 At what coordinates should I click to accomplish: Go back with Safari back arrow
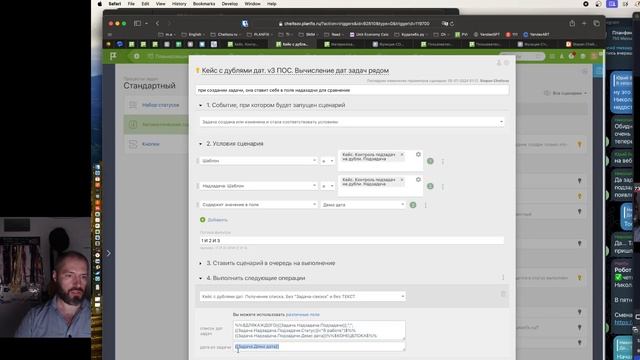(158, 24)
